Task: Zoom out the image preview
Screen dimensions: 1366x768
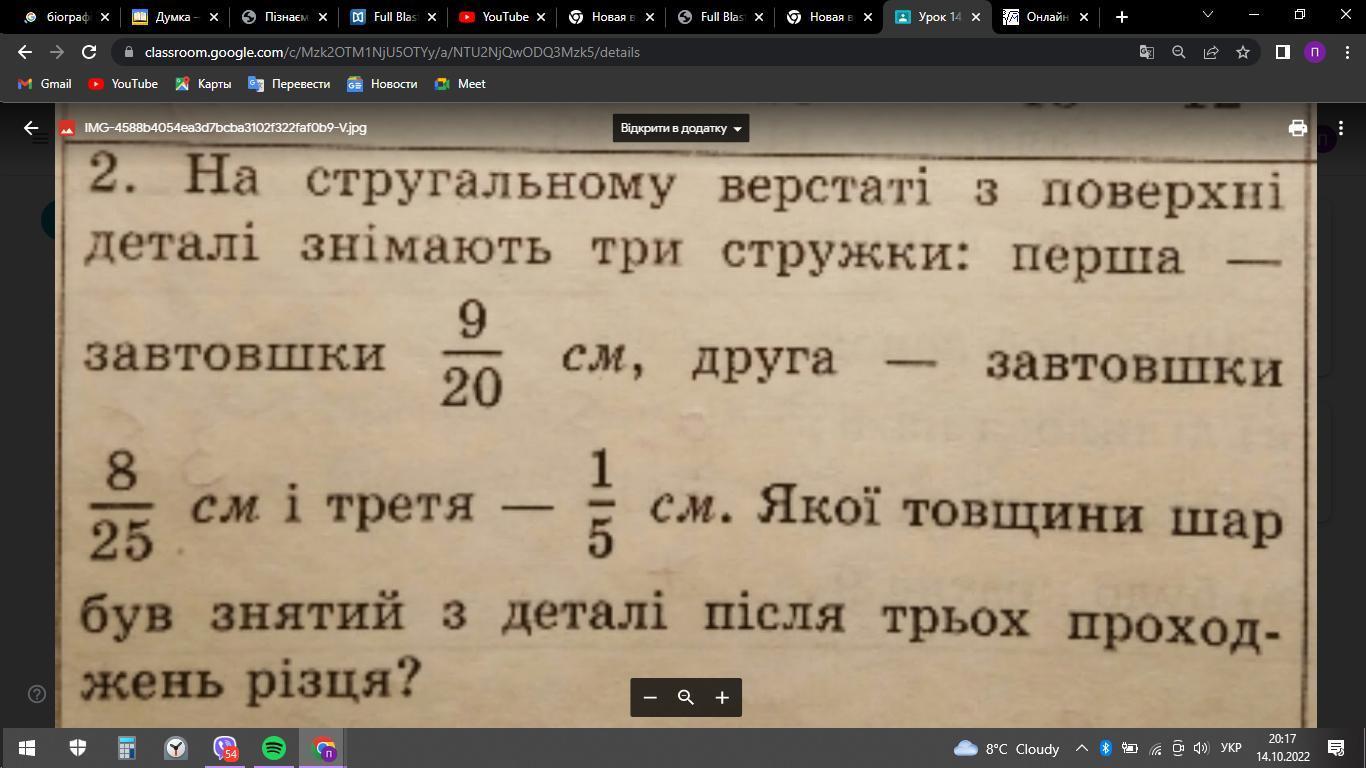Action: [650, 697]
